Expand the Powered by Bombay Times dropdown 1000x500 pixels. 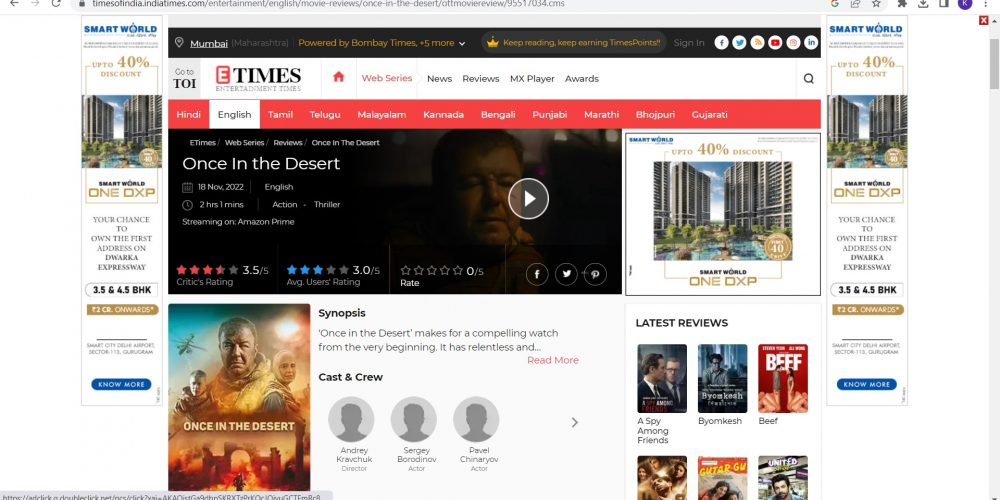pos(462,43)
